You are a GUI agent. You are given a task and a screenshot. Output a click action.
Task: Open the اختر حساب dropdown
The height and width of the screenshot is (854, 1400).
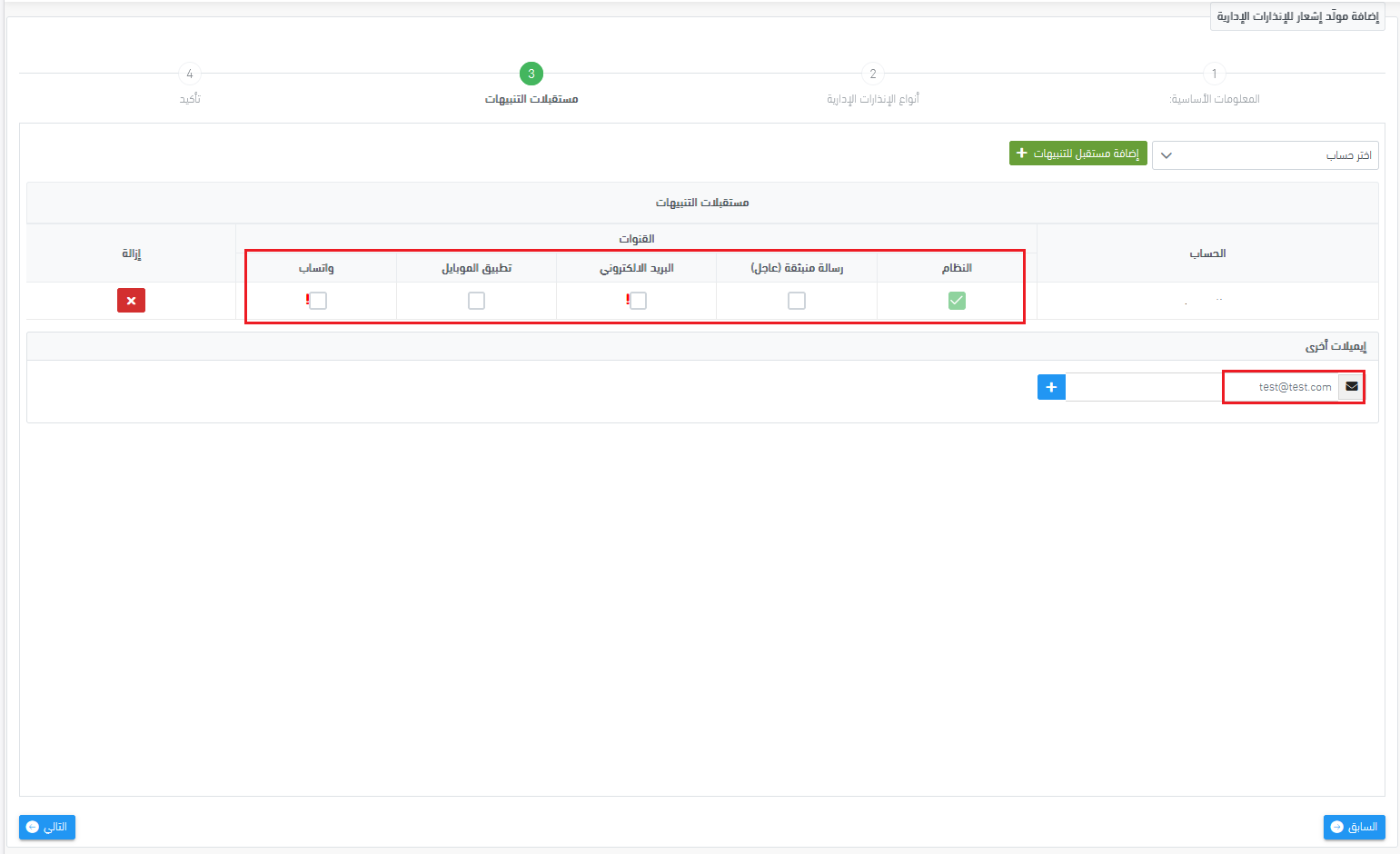[1265, 155]
